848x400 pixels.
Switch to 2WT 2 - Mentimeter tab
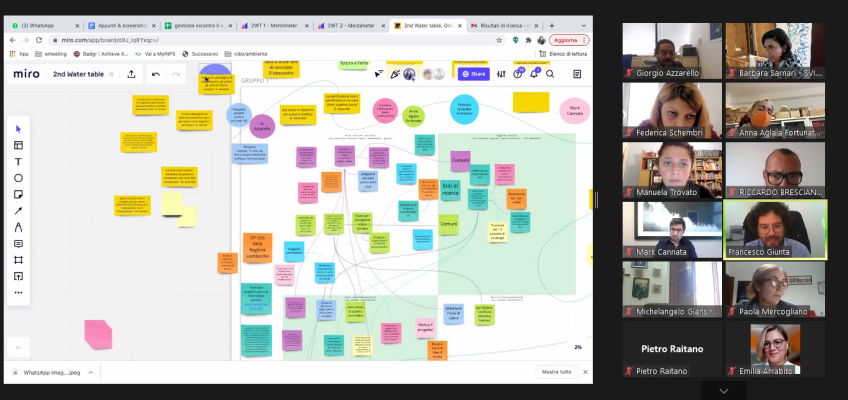[353, 25]
